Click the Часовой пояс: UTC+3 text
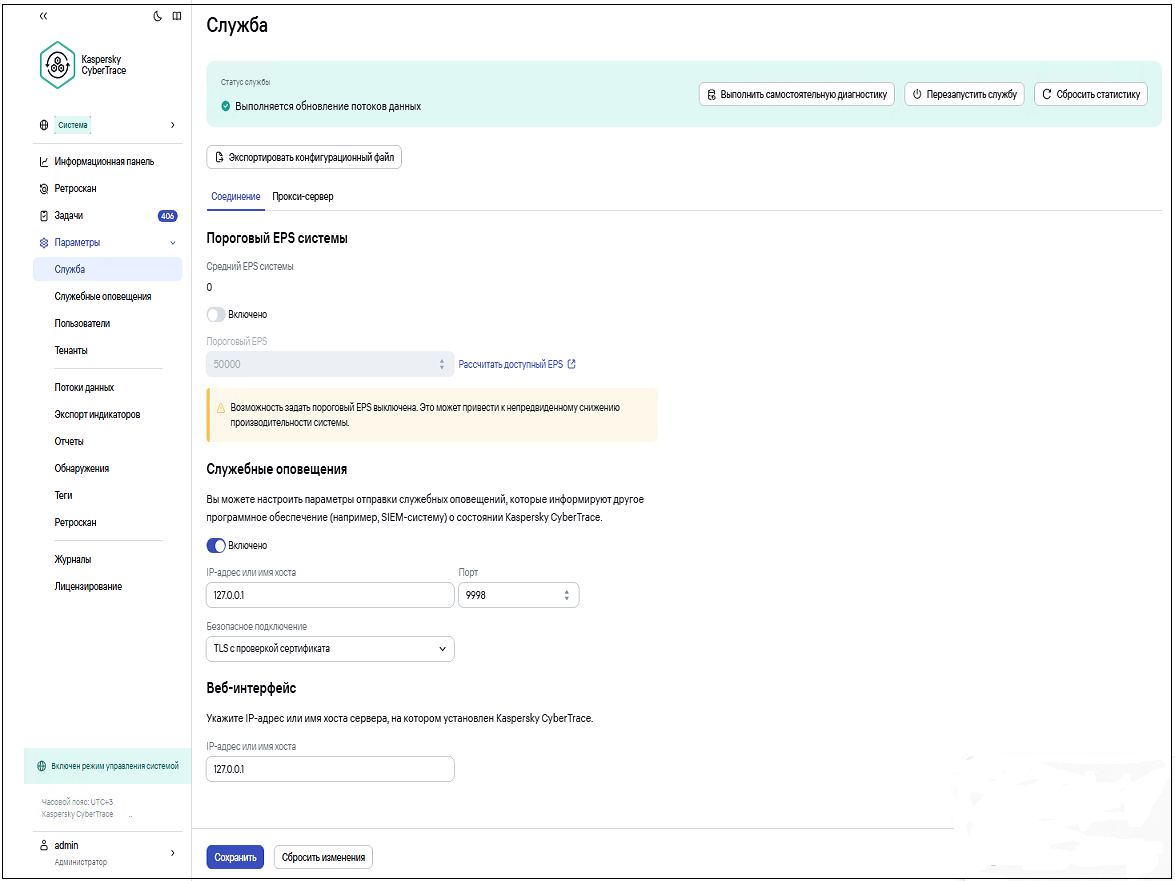The width and height of the screenshot is (1175, 881). tap(77, 802)
